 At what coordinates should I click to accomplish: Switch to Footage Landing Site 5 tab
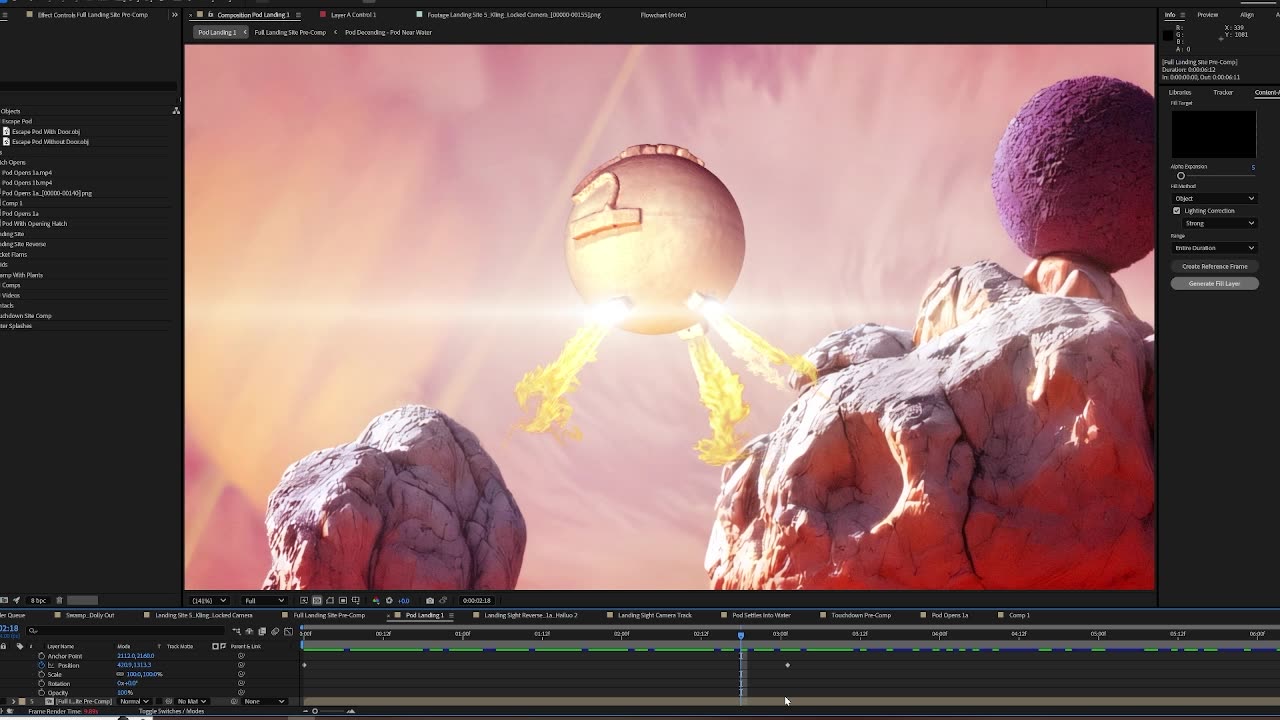click(x=514, y=15)
